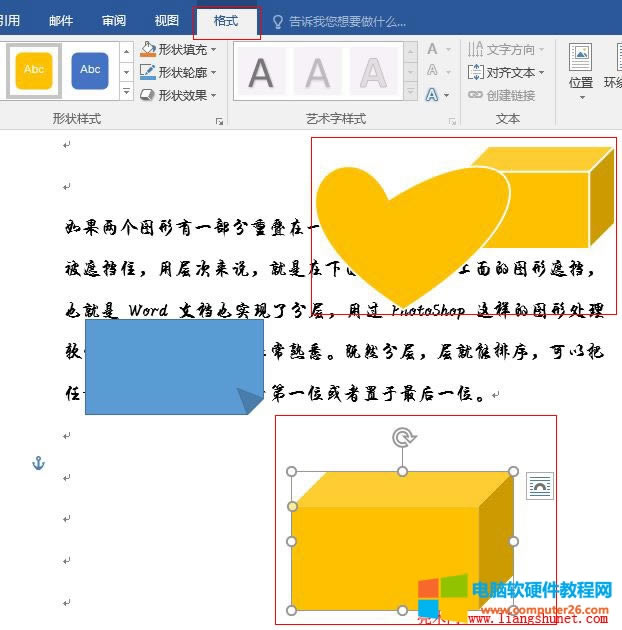
Task: Click the layout options icon beside the cube
Action: pyautogui.click(x=540, y=486)
